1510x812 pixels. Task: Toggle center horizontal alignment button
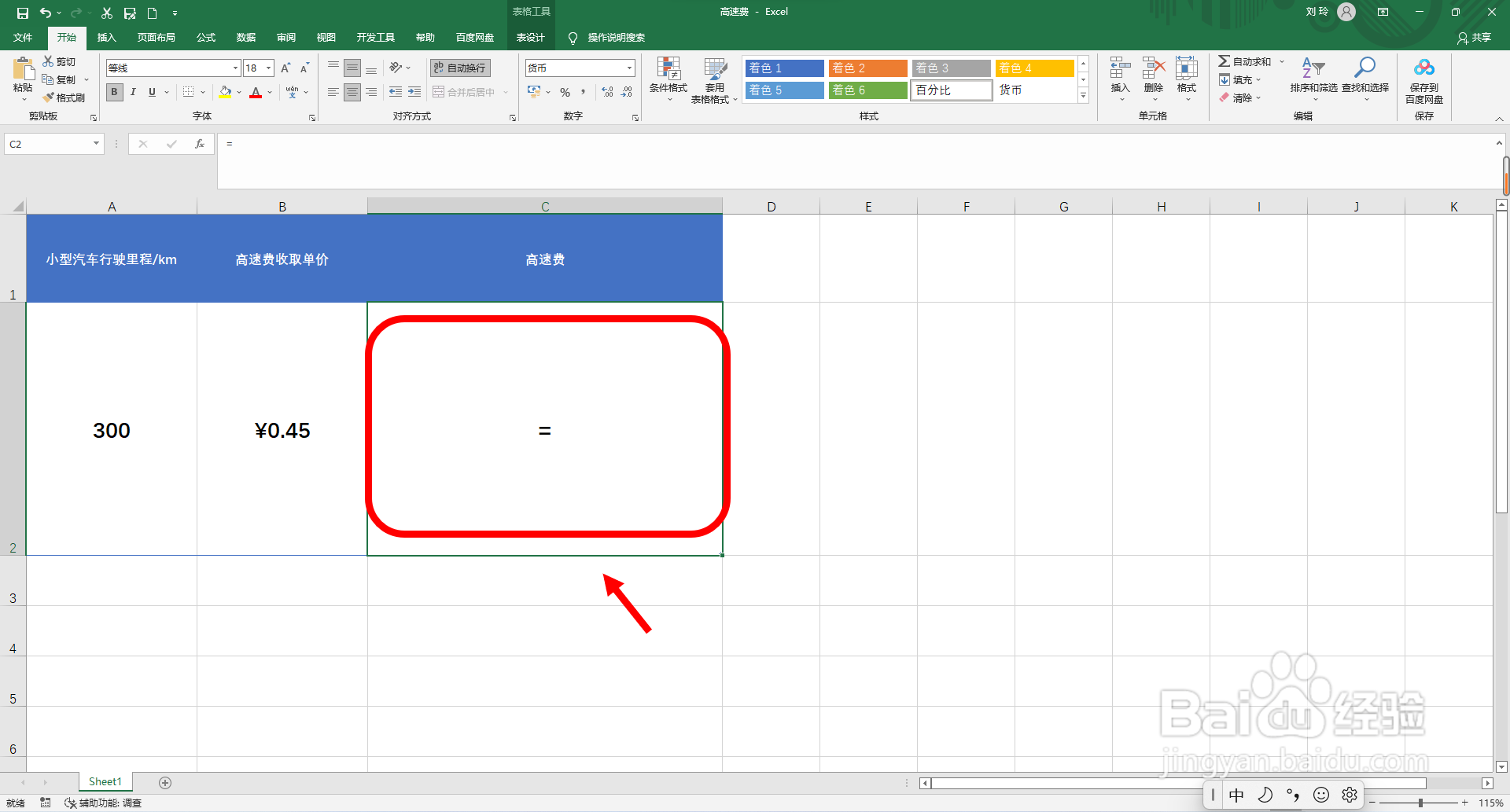pyautogui.click(x=352, y=92)
